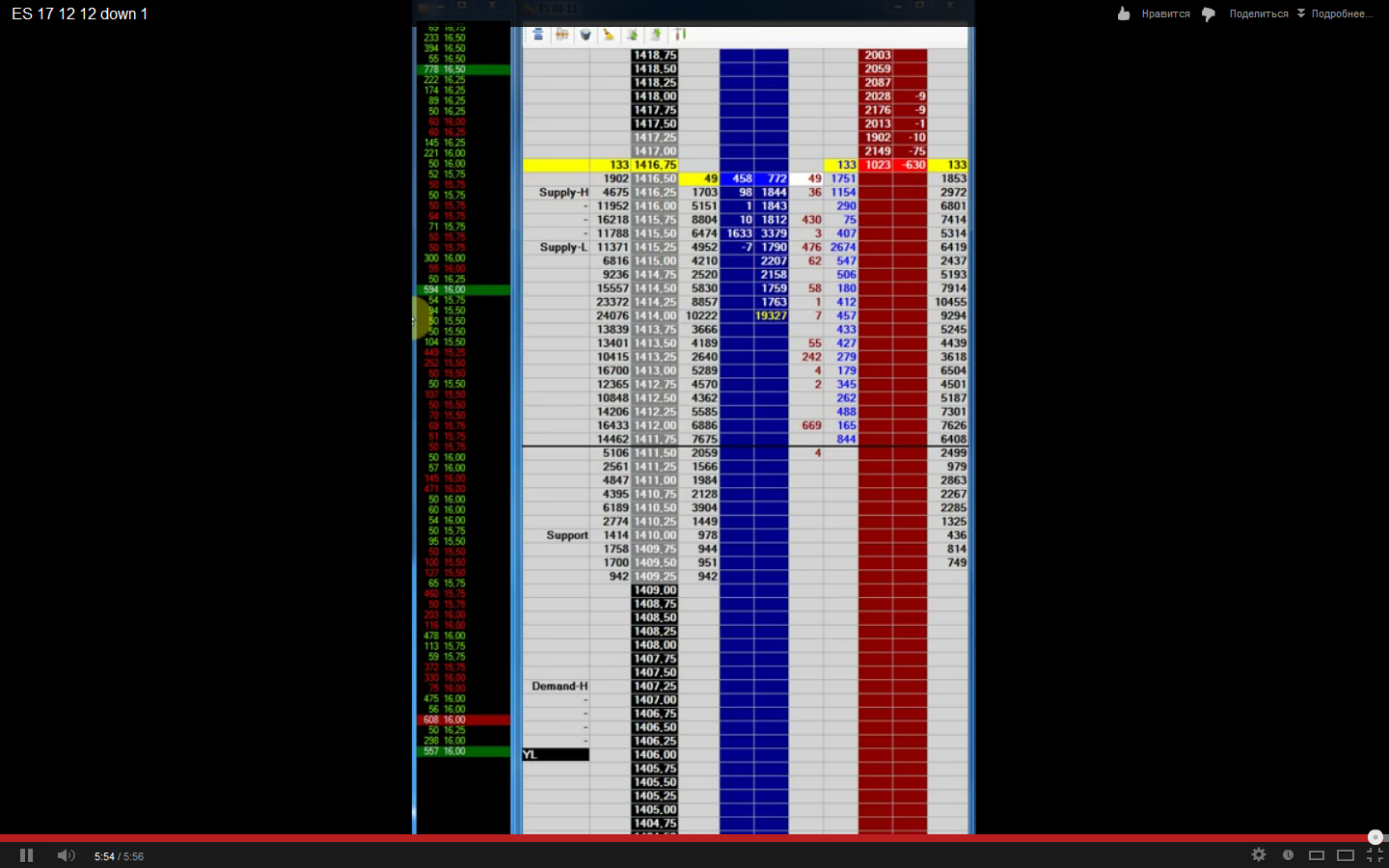Click the 10222 volume cell
This screenshot has width=1389, height=868.
(701, 315)
